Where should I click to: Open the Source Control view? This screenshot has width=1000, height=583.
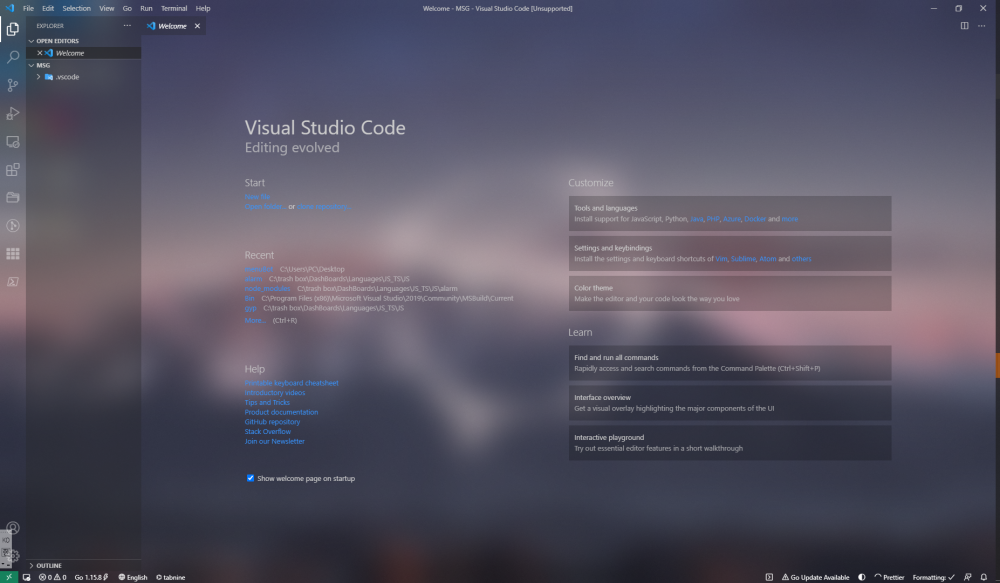(13, 85)
